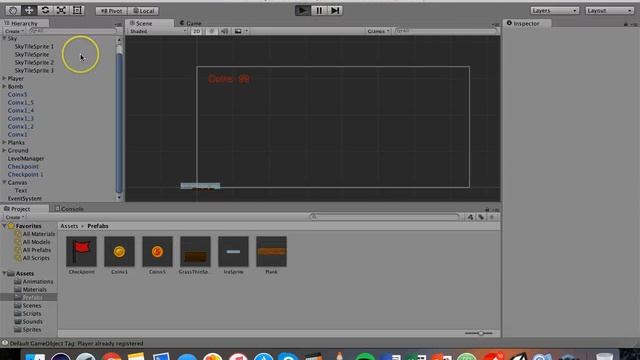Select the Checkpoint prefab thumbnail
This screenshot has width=640, height=360.
click(x=81, y=252)
